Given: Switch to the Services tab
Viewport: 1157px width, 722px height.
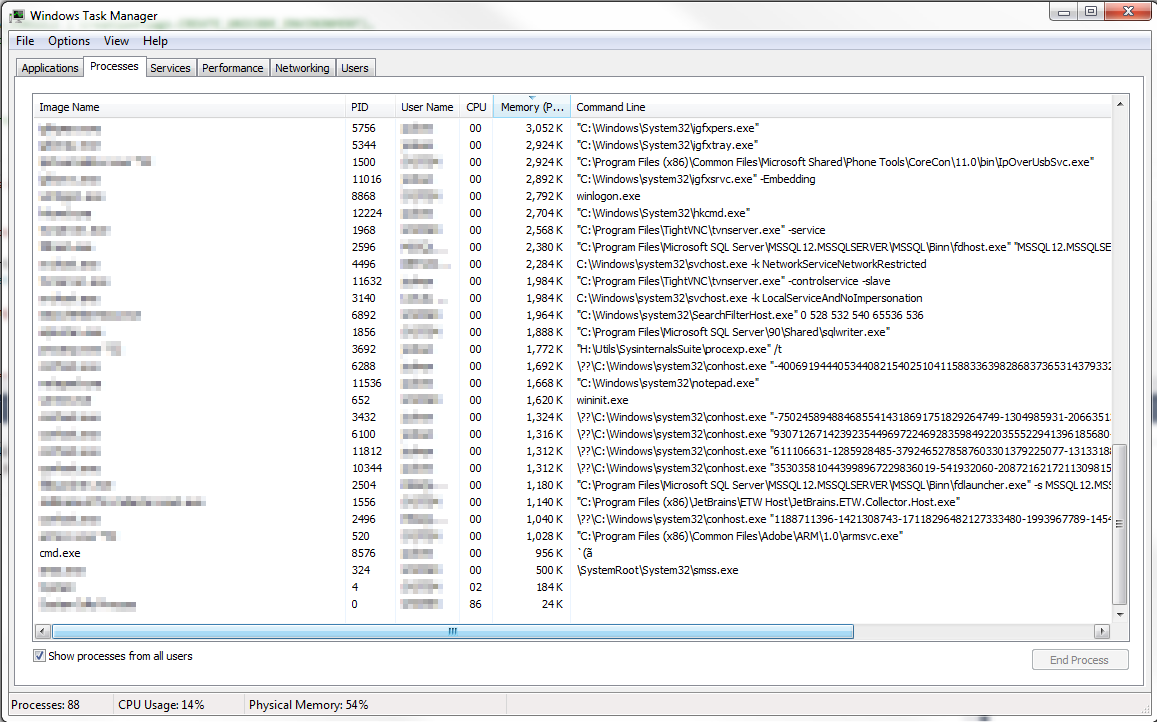Looking at the screenshot, I should click(170, 68).
